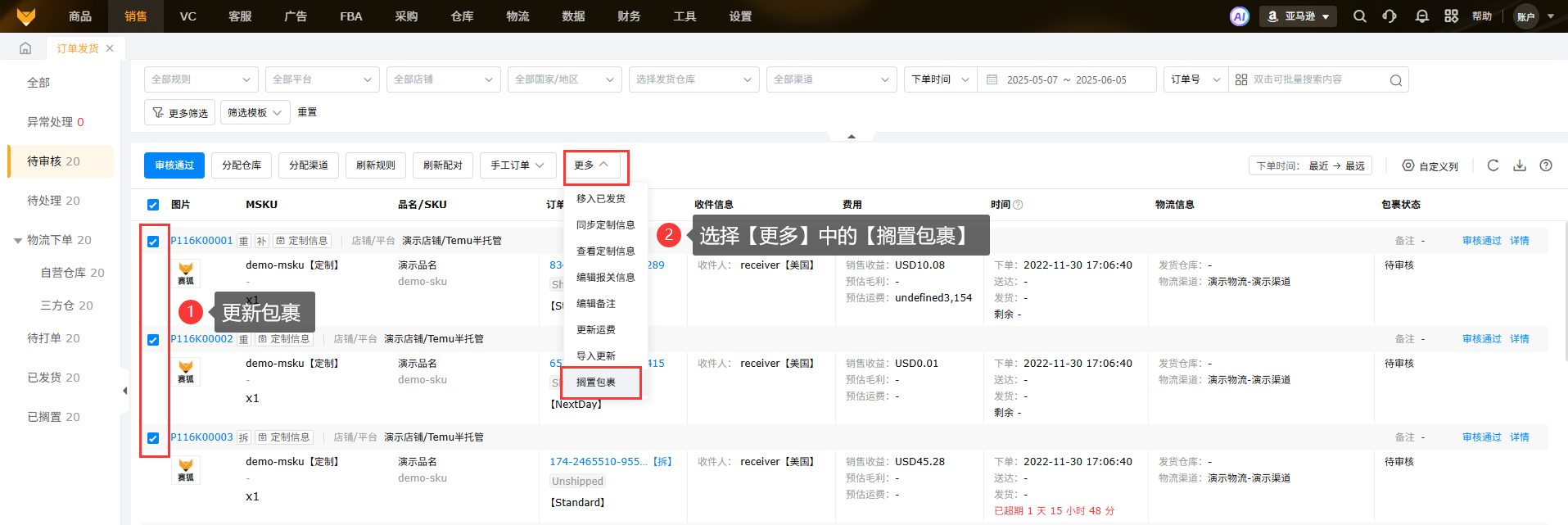Open order number link P116K00002
This screenshot has height=525, width=1568.
click(201, 339)
